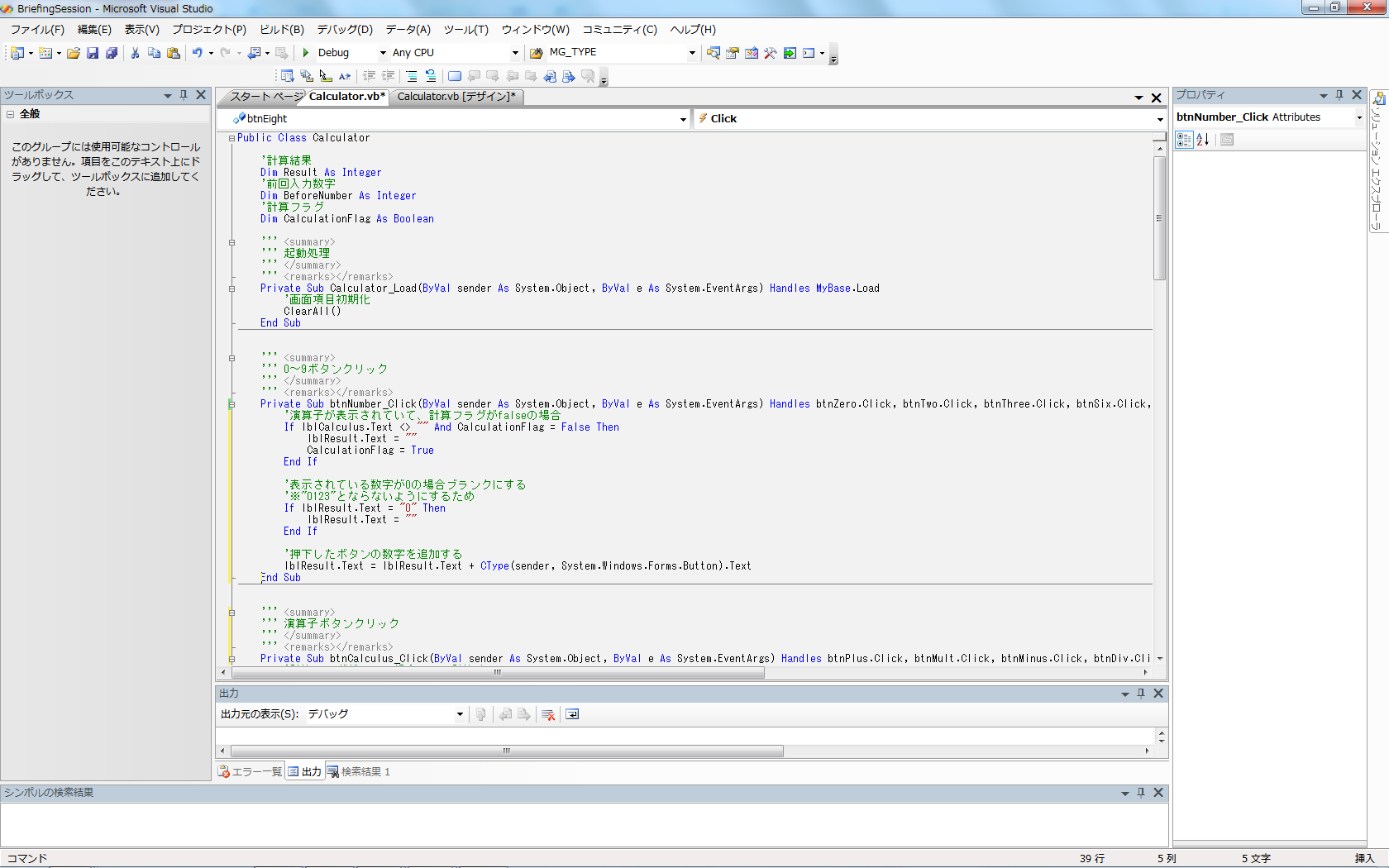
Task: Open the btnEight class name dropdown
Action: pos(683,119)
